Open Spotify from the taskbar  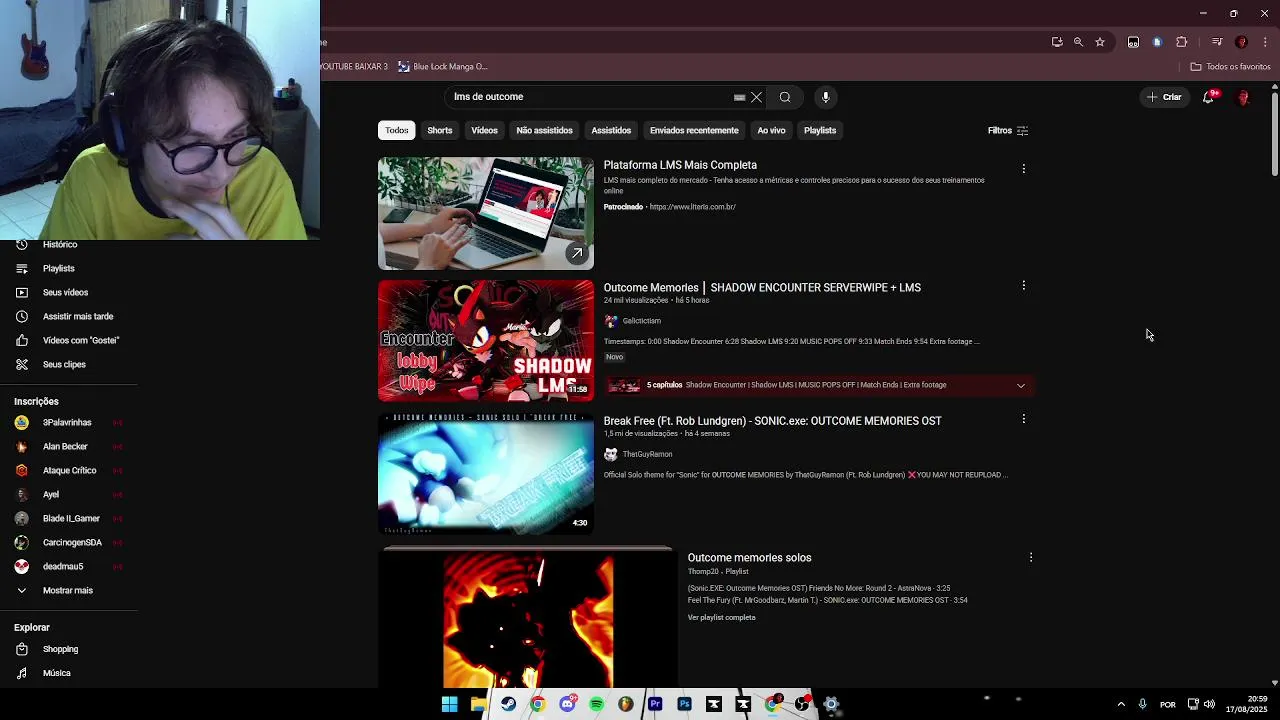click(596, 704)
